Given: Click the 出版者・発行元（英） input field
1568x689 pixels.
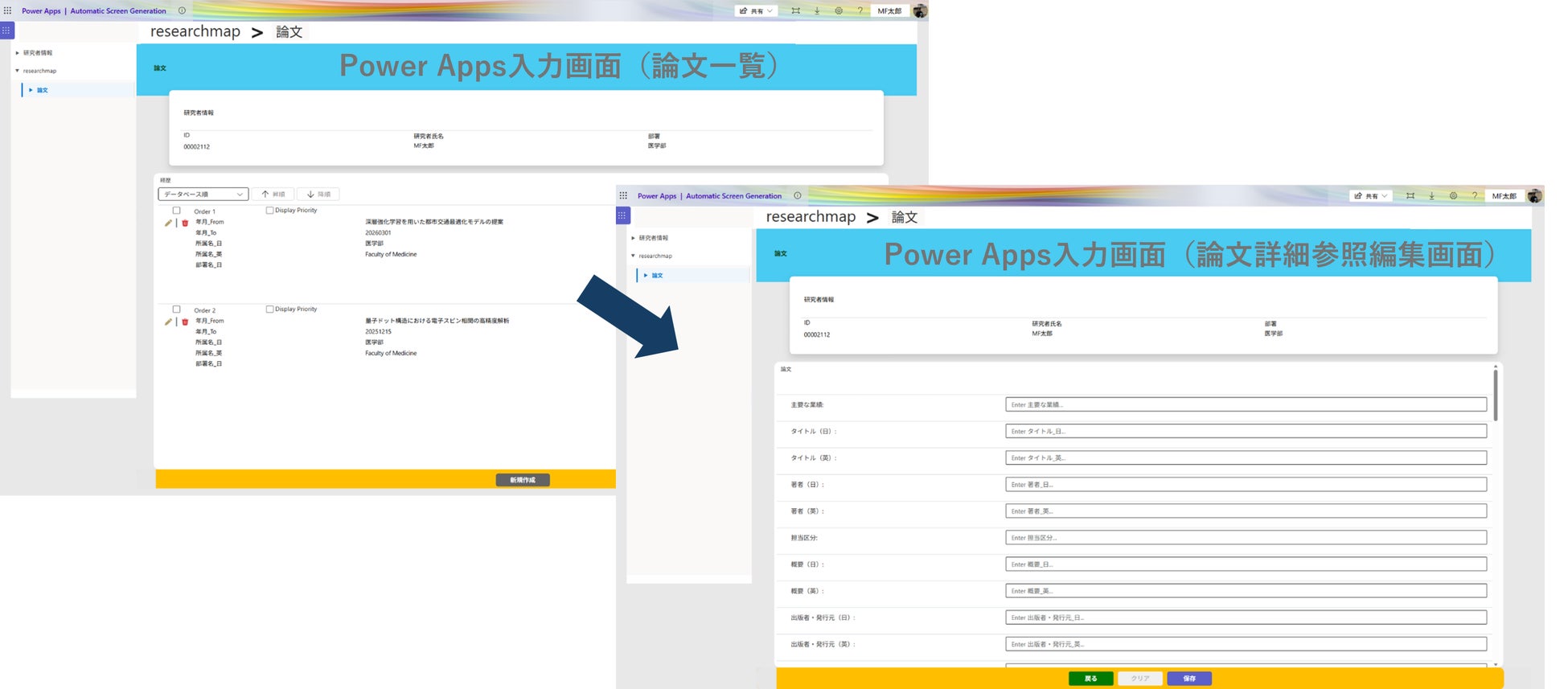Looking at the screenshot, I should [1246, 644].
